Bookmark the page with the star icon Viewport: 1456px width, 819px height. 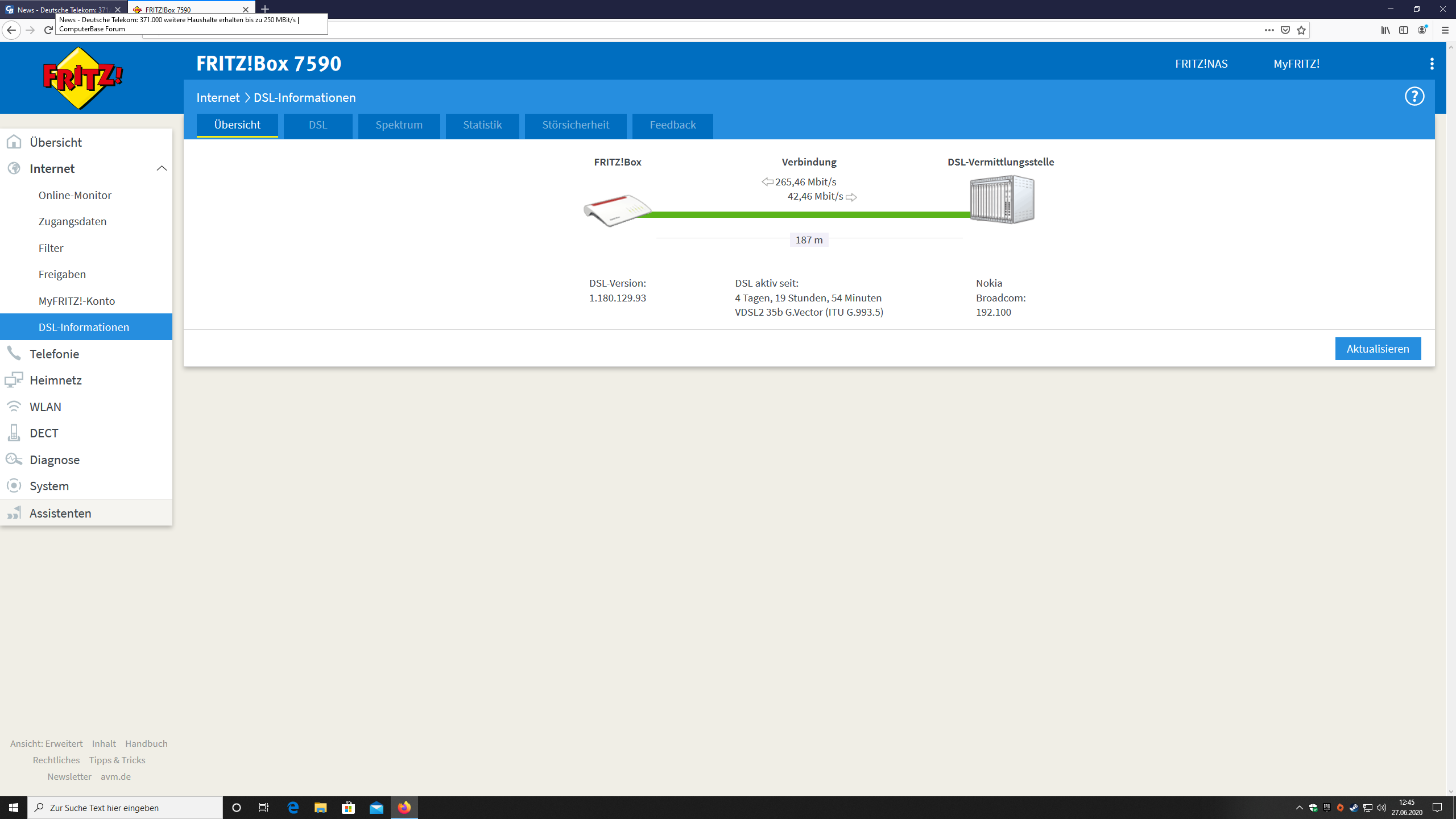(x=1300, y=30)
